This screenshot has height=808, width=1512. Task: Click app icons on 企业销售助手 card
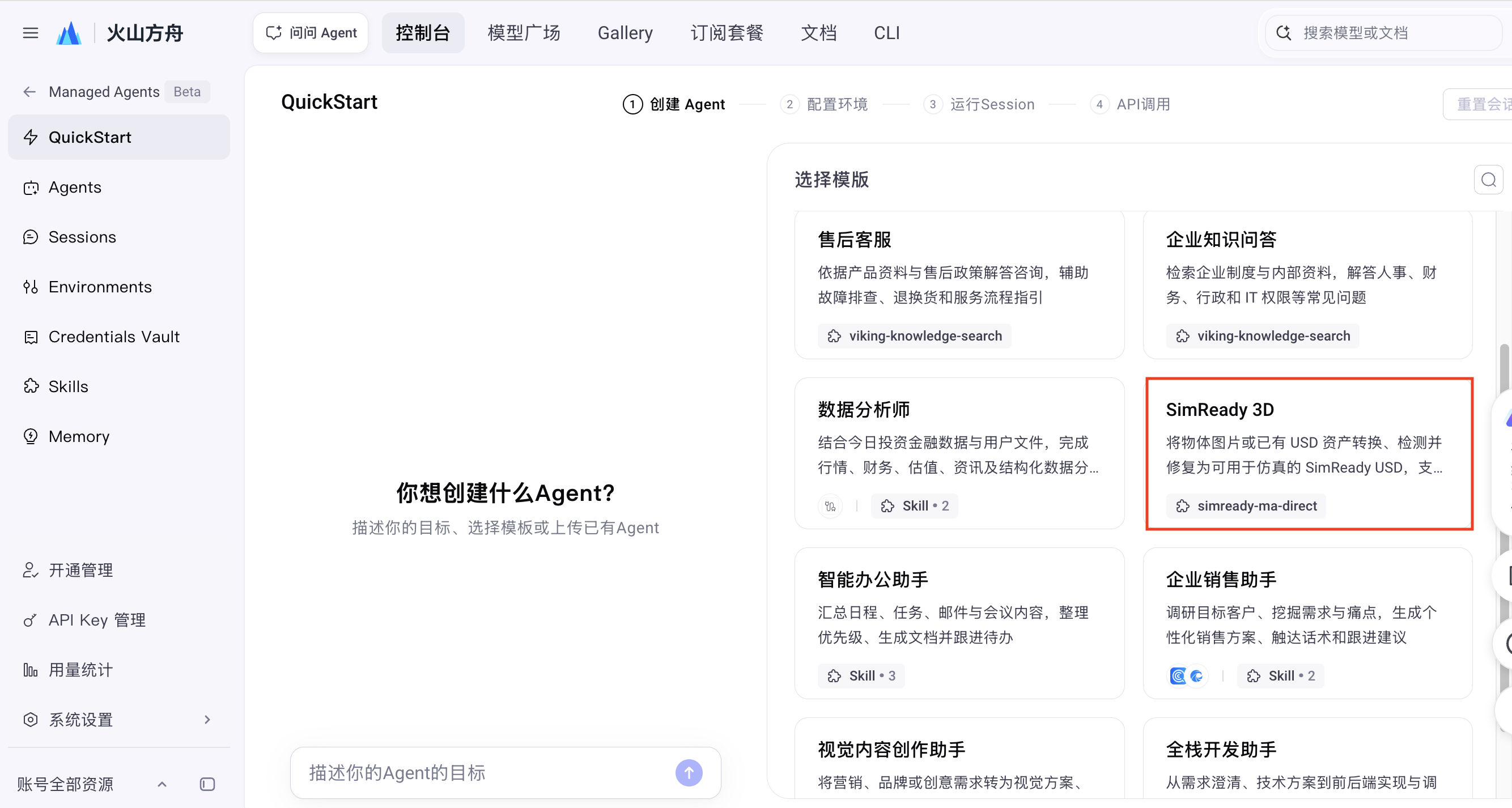pyautogui.click(x=1187, y=676)
